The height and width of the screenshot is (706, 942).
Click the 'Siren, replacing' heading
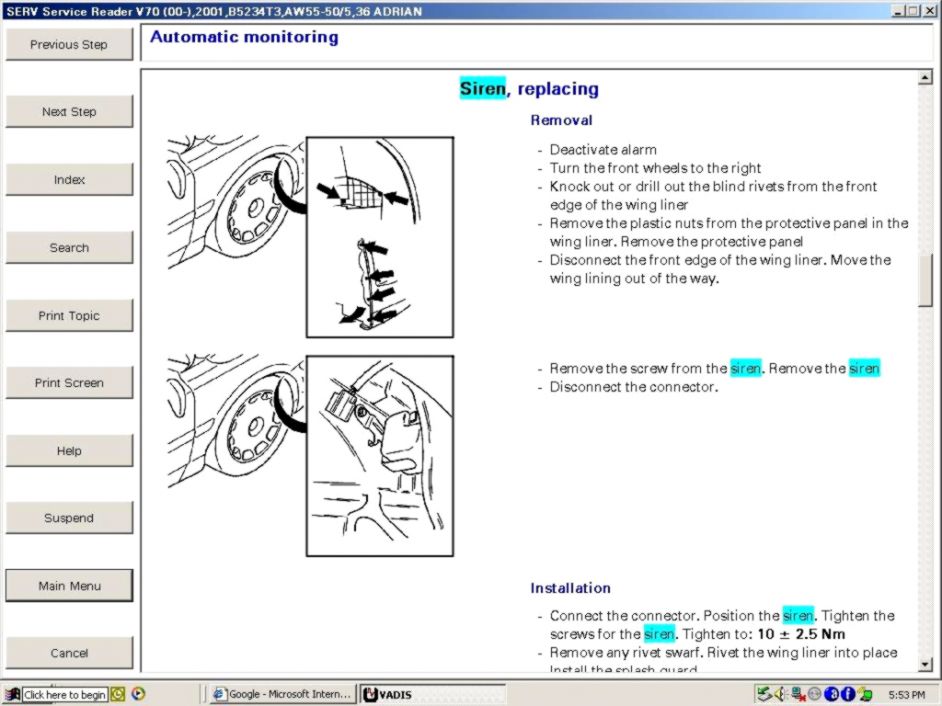point(529,89)
